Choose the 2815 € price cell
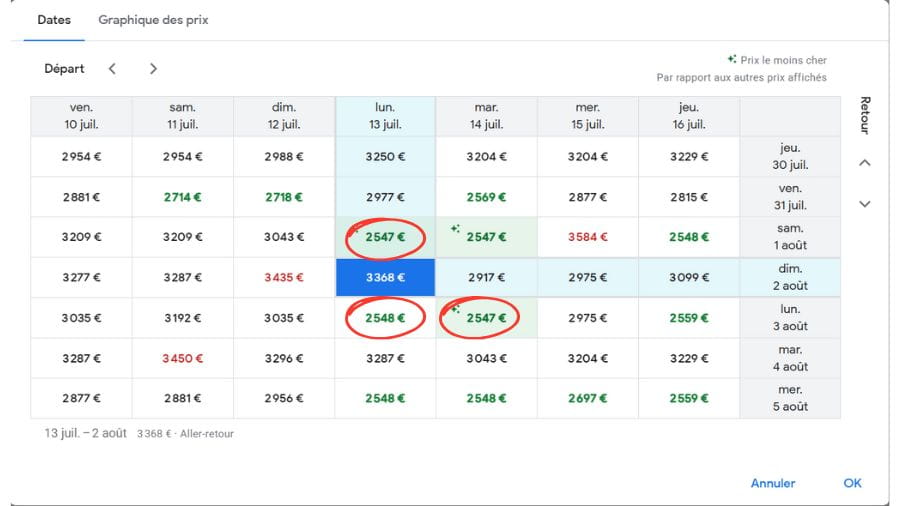The image size is (900, 506). 689,197
